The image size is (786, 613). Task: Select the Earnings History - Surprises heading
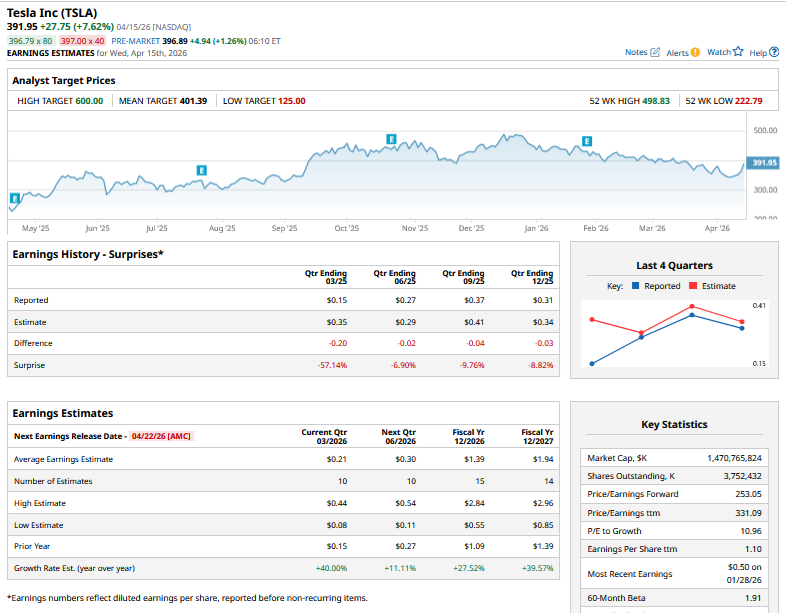[88, 254]
